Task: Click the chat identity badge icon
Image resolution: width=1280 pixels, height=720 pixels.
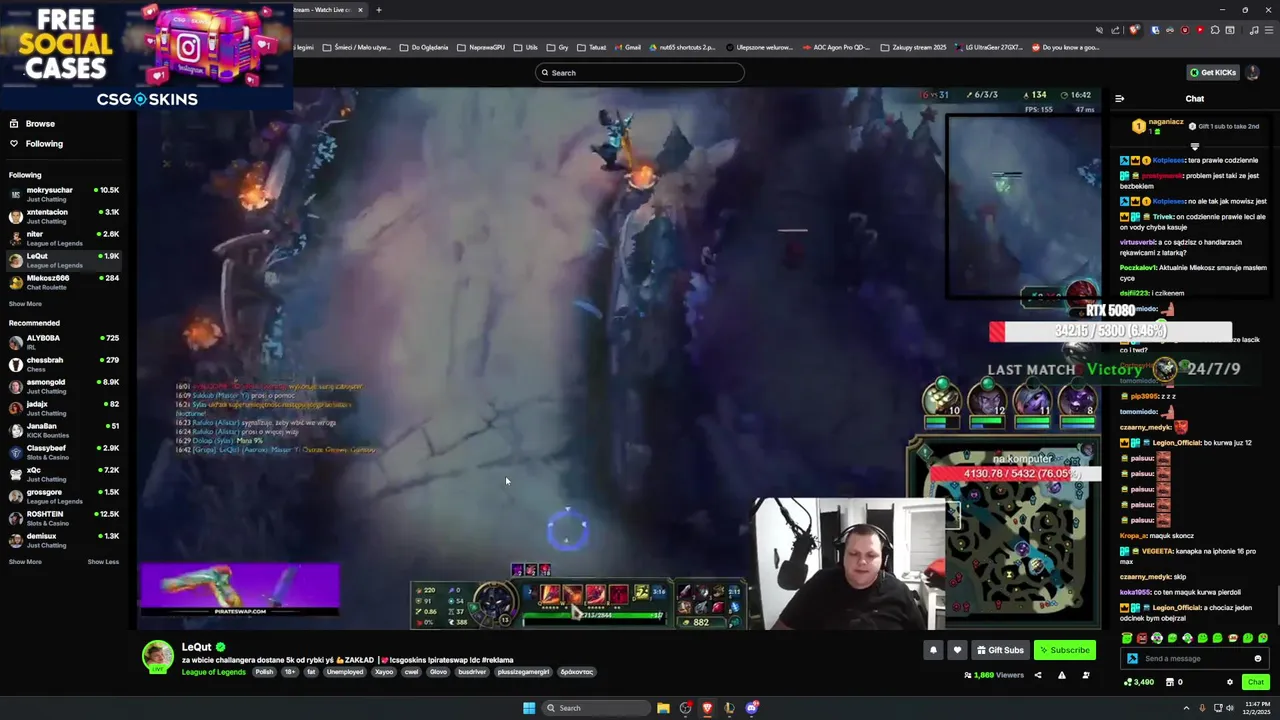Action: [x=1131, y=659]
